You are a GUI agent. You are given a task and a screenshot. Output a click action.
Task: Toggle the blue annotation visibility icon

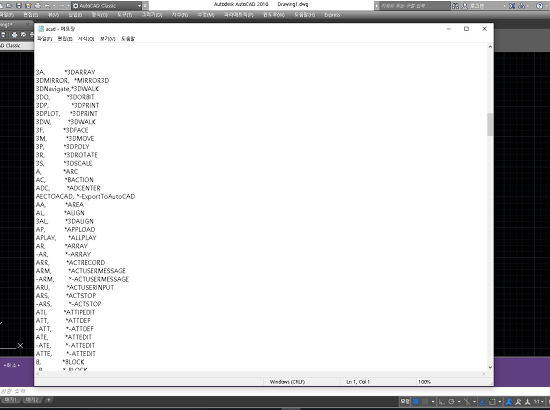(508, 402)
